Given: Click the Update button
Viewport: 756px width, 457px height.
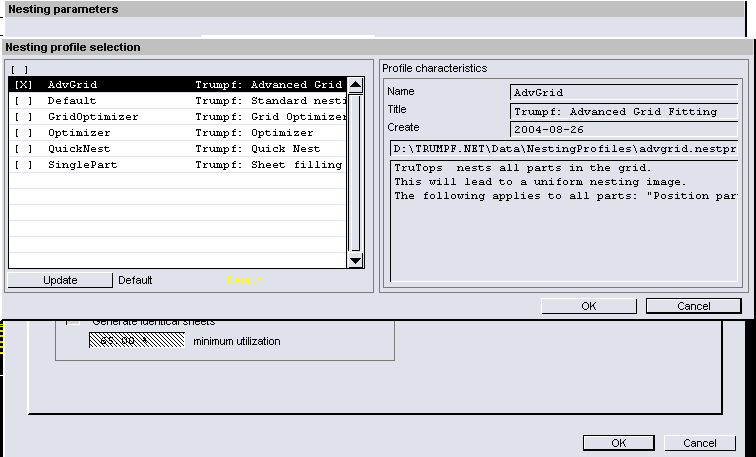Looking at the screenshot, I should point(60,280).
